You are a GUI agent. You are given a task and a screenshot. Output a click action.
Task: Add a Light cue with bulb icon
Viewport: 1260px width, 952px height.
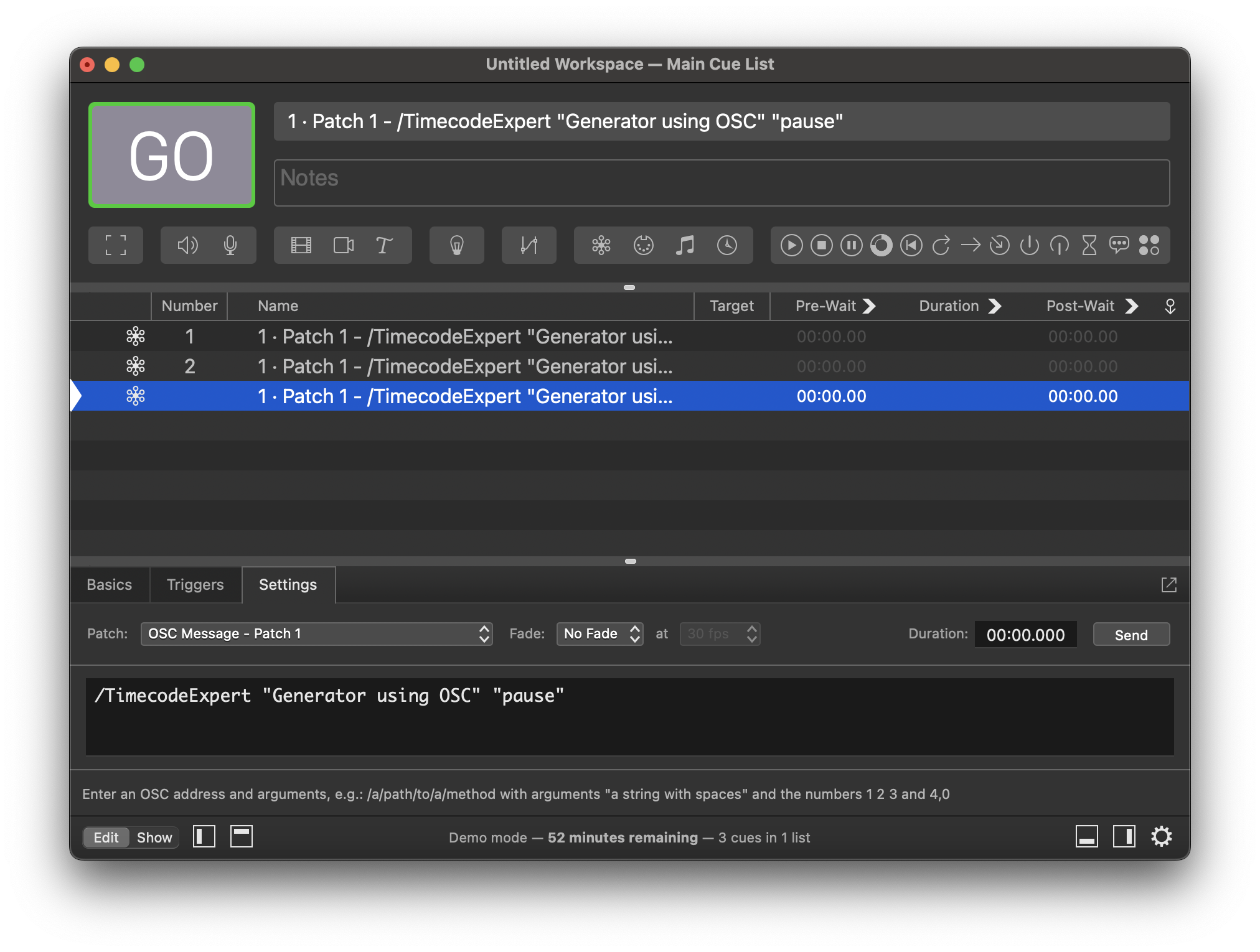pyautogui.click(x=456, y=245)
